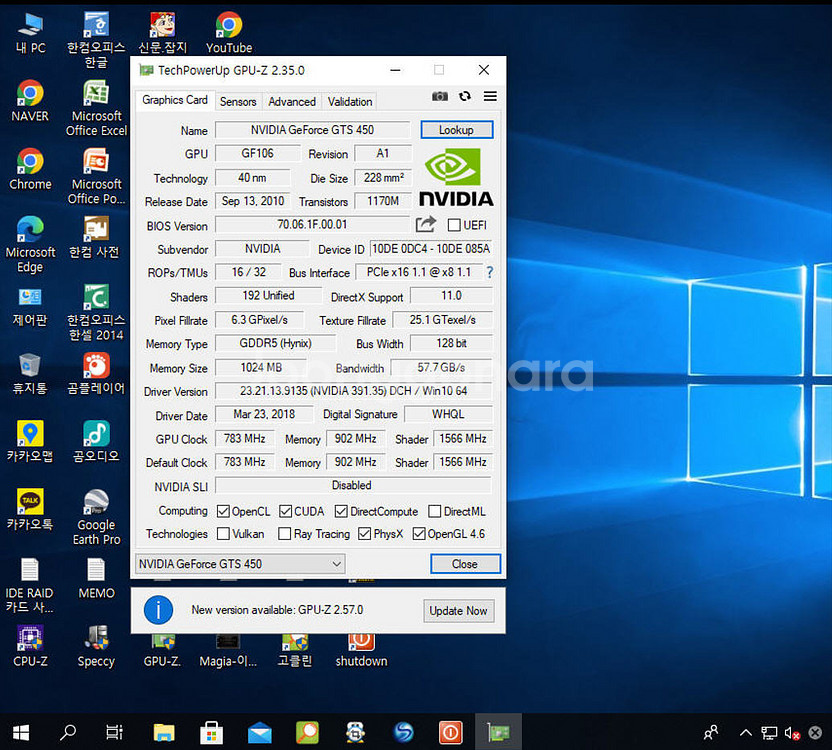Open File Explorer from the taskbar
This screenshot has width=832, height=750.
point(164,732)
